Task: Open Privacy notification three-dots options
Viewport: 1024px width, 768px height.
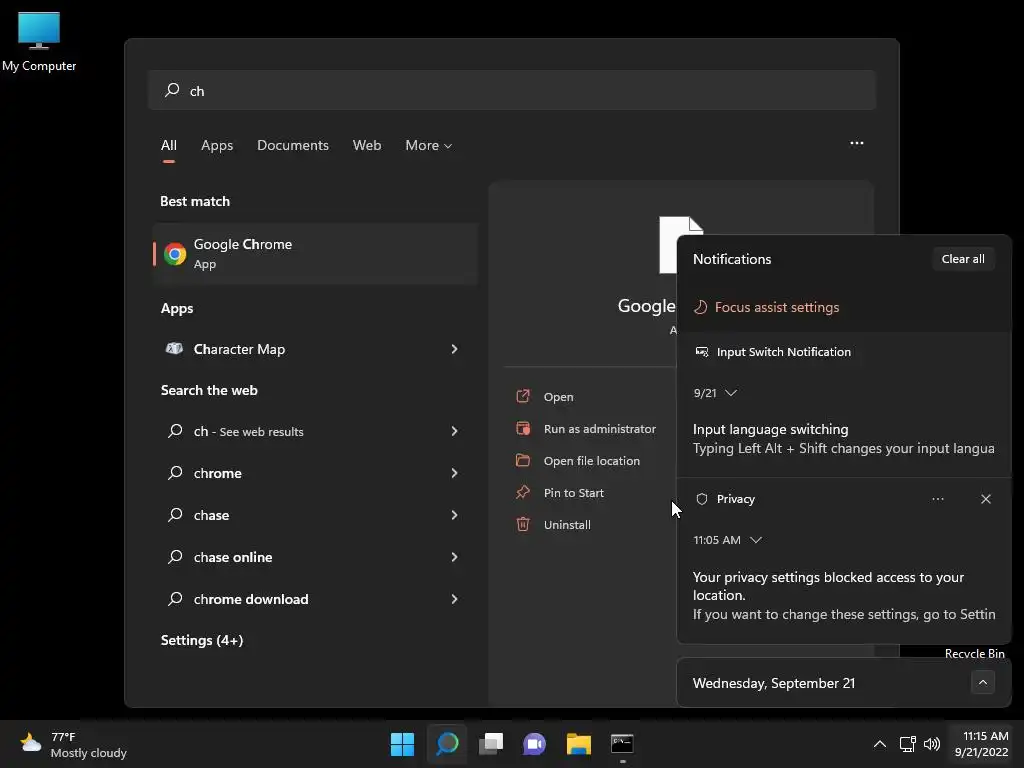Action: point(938,499)
